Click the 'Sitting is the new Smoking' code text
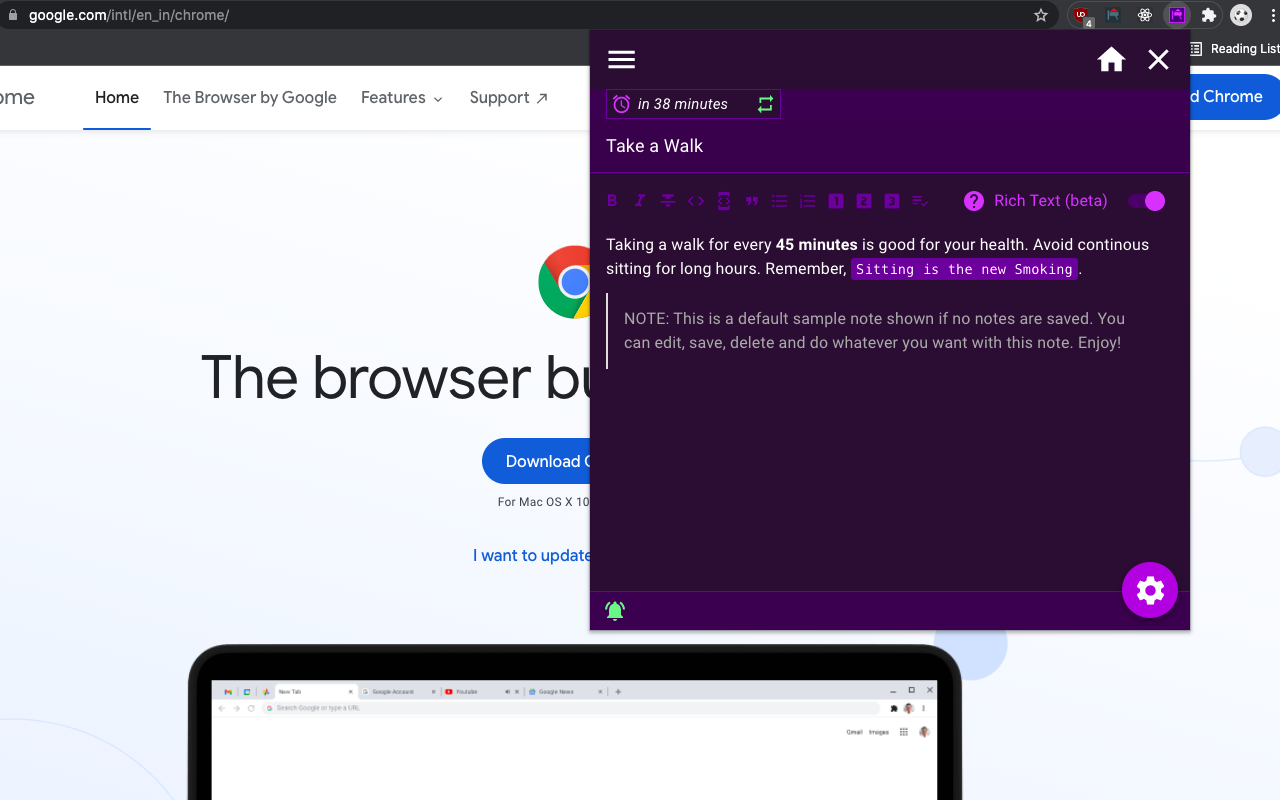 coord(964,269)
